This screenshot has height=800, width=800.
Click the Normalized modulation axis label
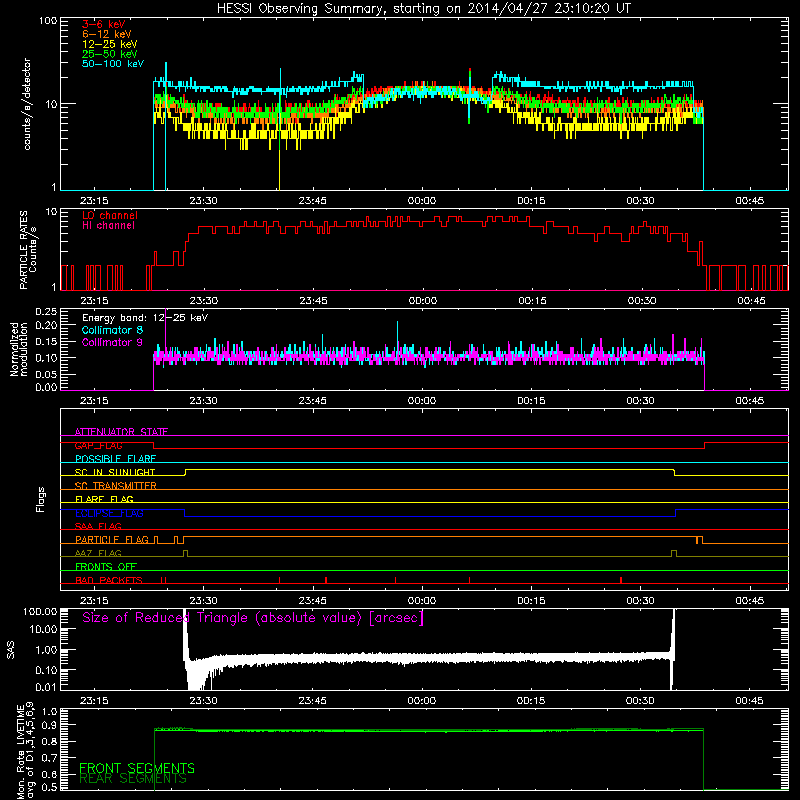click(18, 349)
